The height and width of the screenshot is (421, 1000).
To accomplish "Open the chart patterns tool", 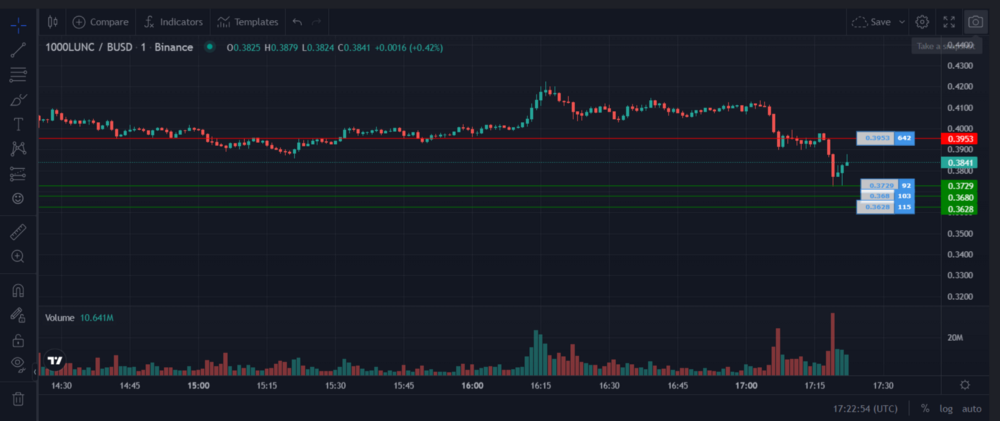I will tap(18, 149).
